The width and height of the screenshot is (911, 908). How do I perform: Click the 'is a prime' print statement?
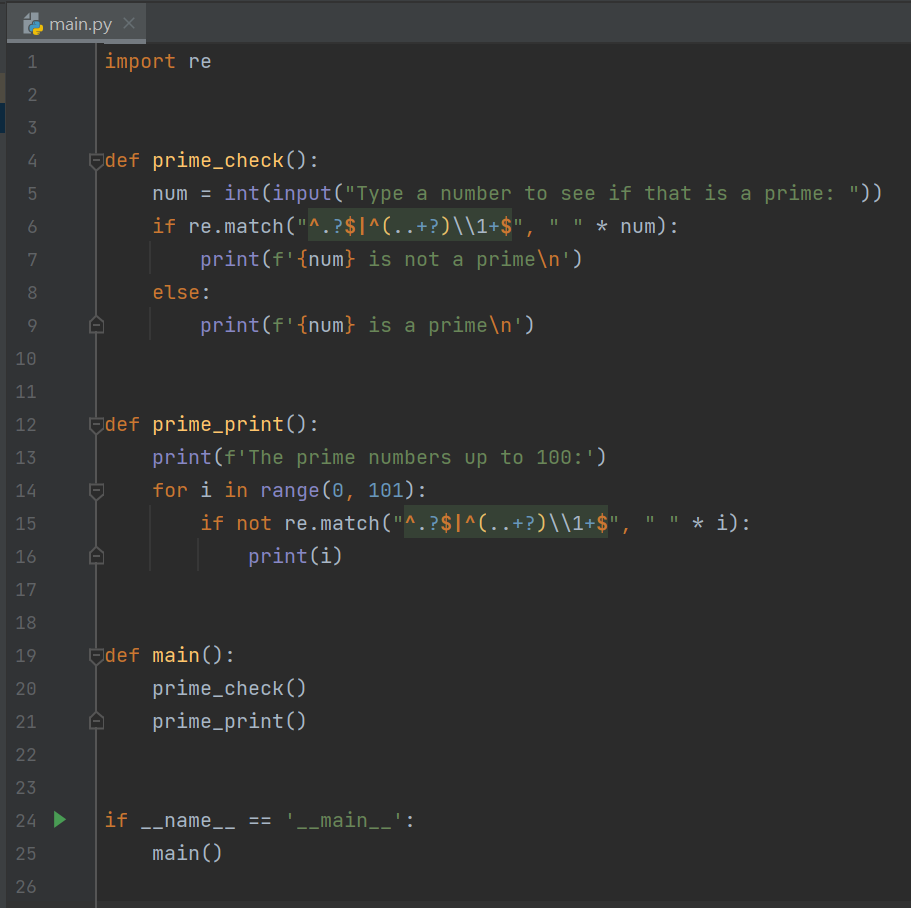(x=367, y=325)
